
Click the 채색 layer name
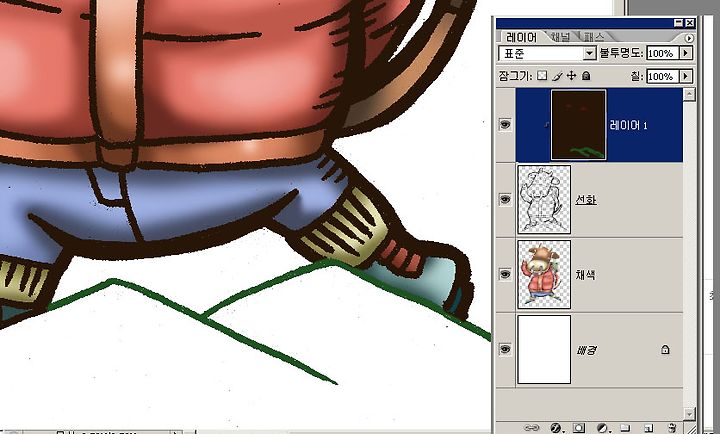click(586, 275)
